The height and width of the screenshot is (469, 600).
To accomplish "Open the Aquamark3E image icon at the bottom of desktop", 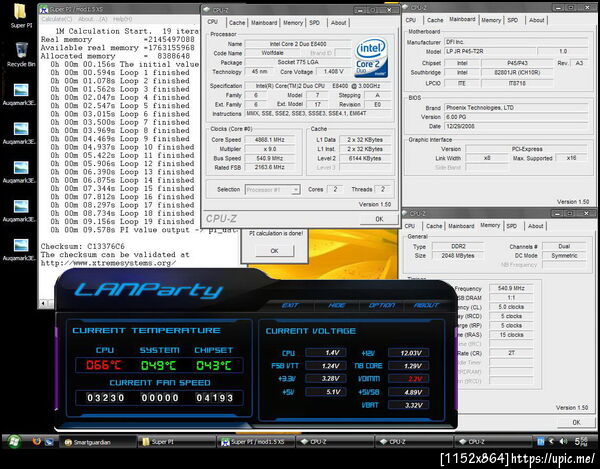I will click(x=20, y=249).
